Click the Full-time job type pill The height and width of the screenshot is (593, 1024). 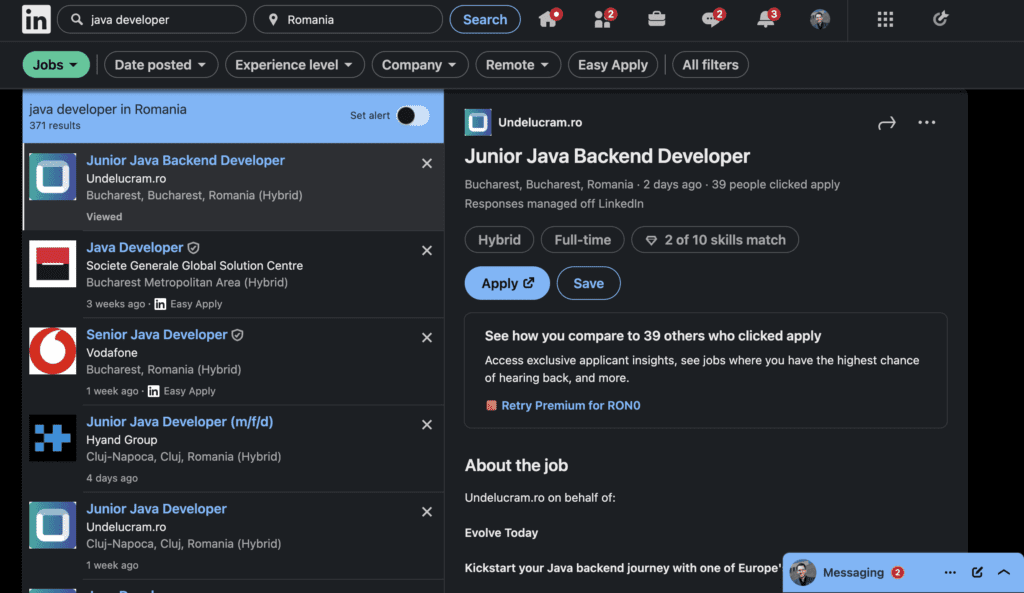tap(583, 240)
